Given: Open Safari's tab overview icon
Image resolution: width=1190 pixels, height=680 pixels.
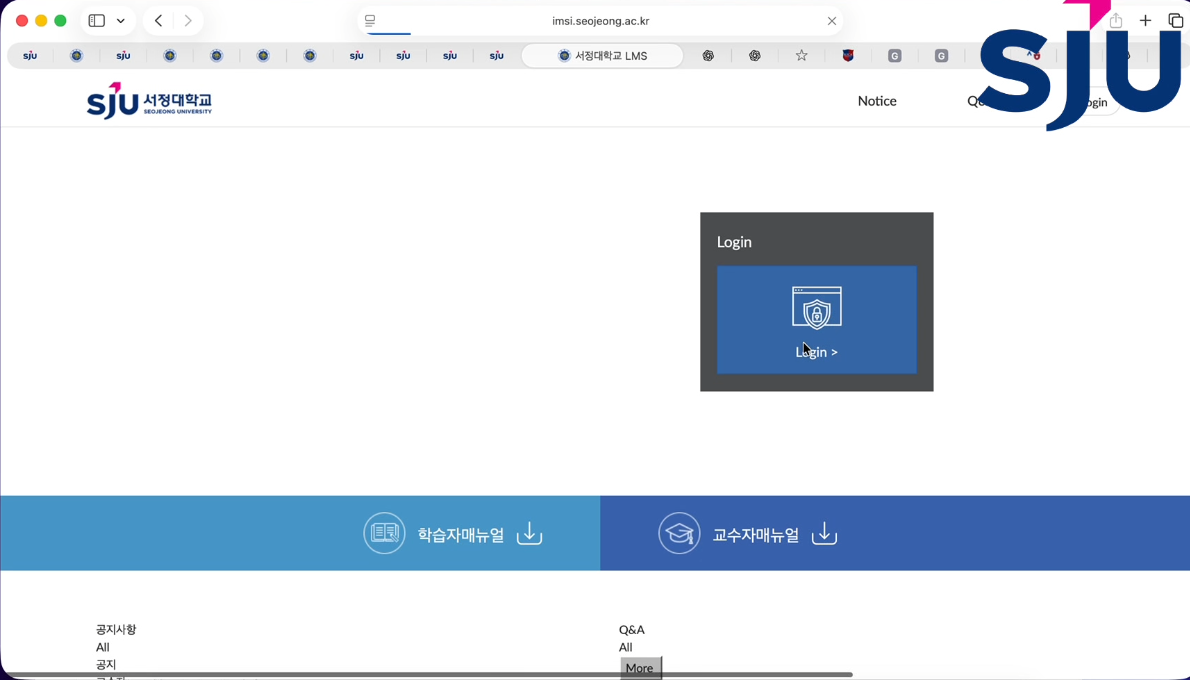Looking at the screenshot, I should (x=1175, y=21).
